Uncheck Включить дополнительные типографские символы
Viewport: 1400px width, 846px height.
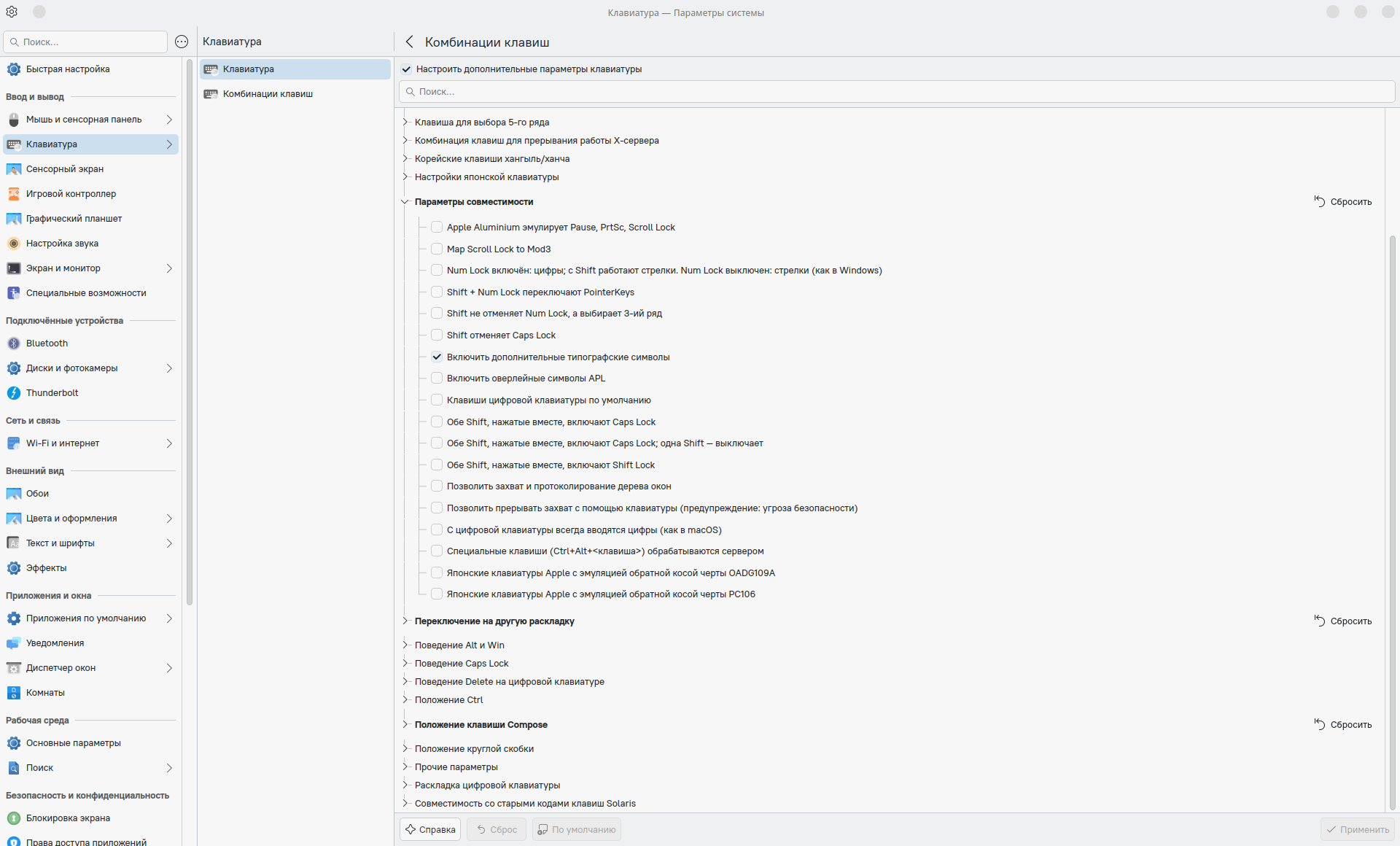tap(437, 357)
